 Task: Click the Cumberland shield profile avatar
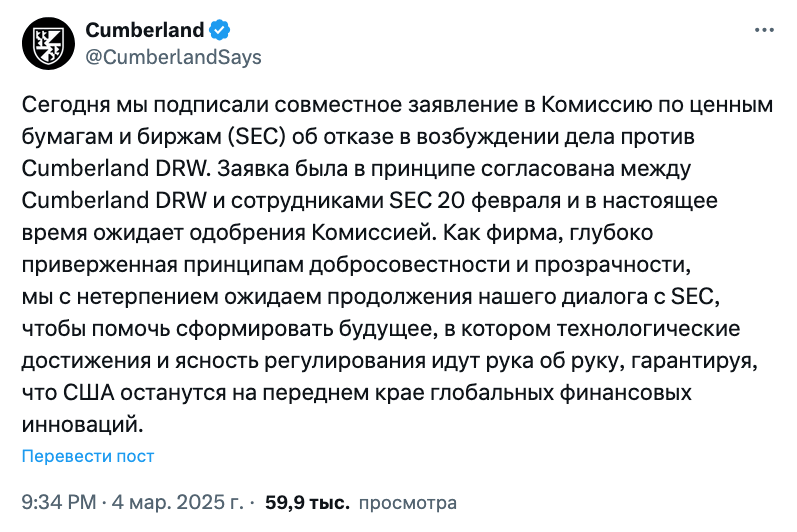(x=49, y=43)
